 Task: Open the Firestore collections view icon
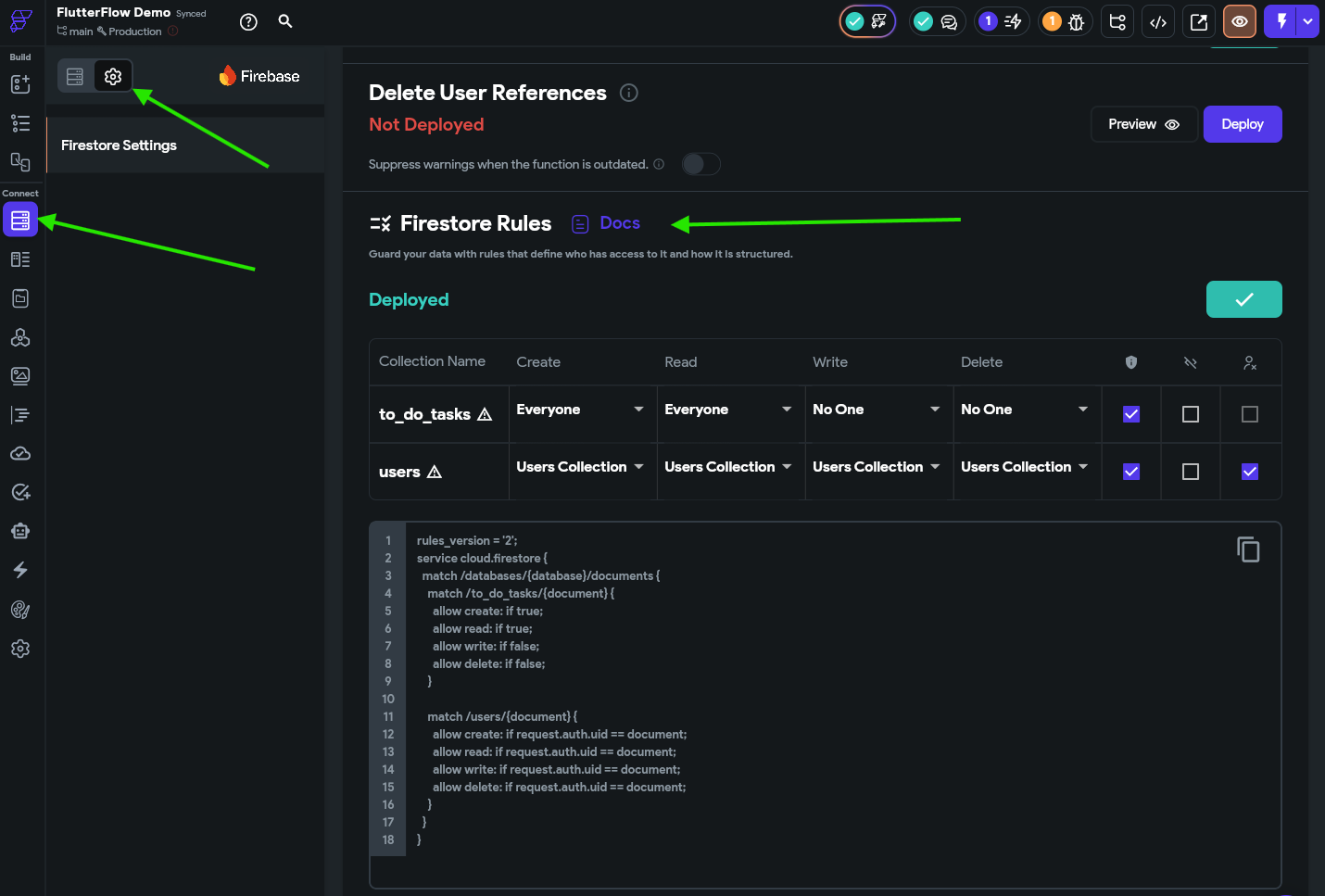(75, 76)
